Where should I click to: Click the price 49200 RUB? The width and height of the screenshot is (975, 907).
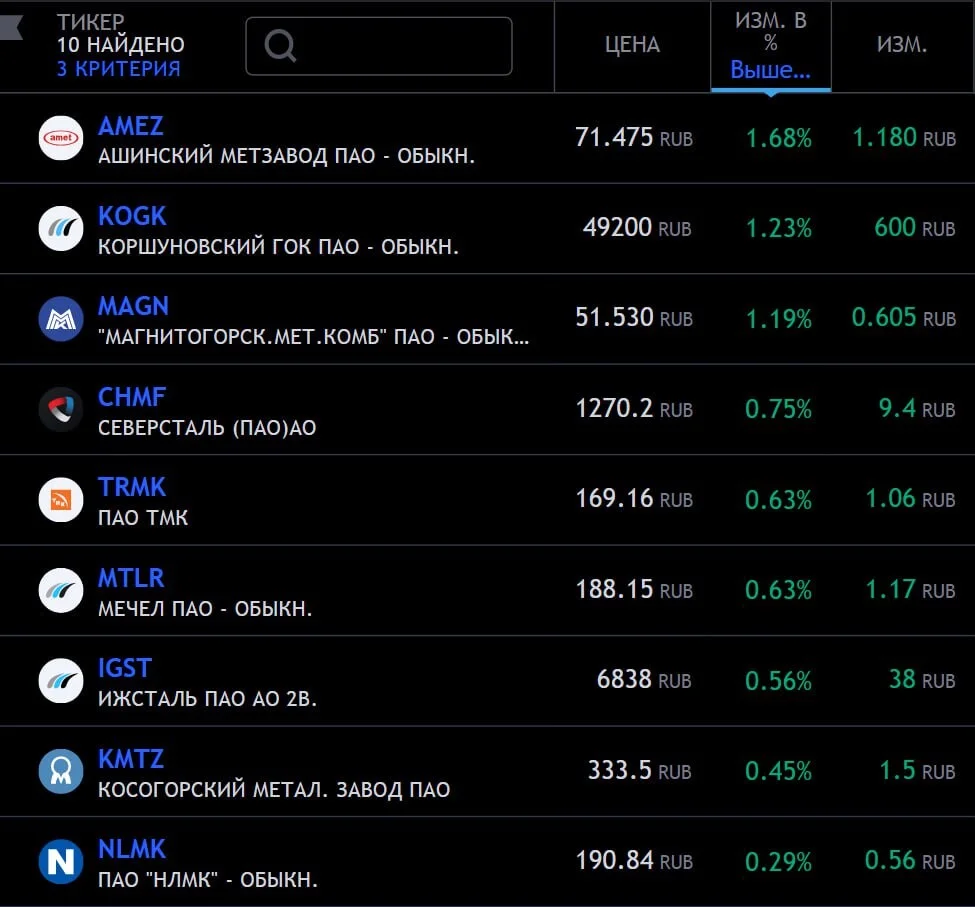coord(637,228)
